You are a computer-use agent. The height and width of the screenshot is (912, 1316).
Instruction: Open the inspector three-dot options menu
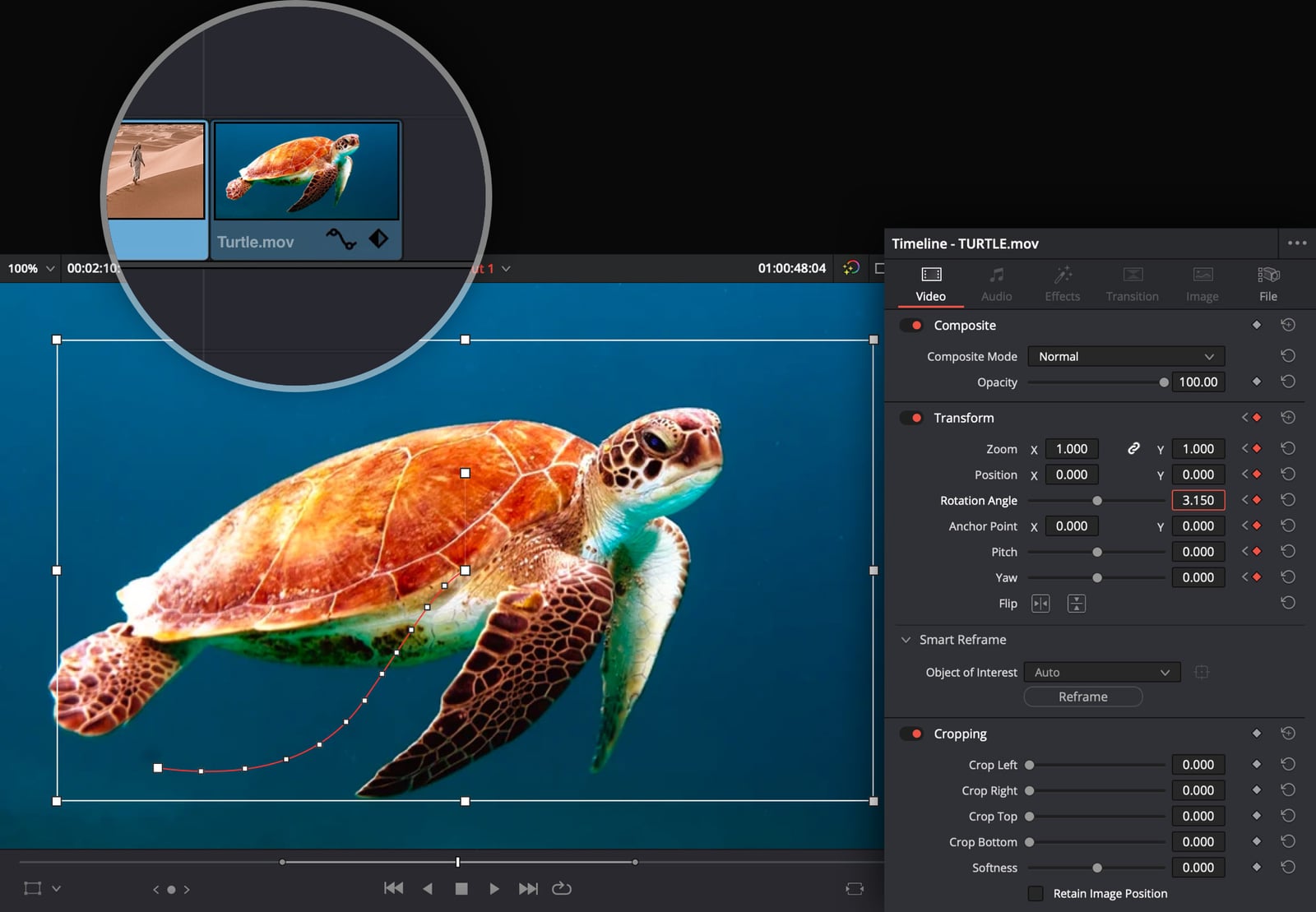pyautogui.click(x=1297, y=243)
